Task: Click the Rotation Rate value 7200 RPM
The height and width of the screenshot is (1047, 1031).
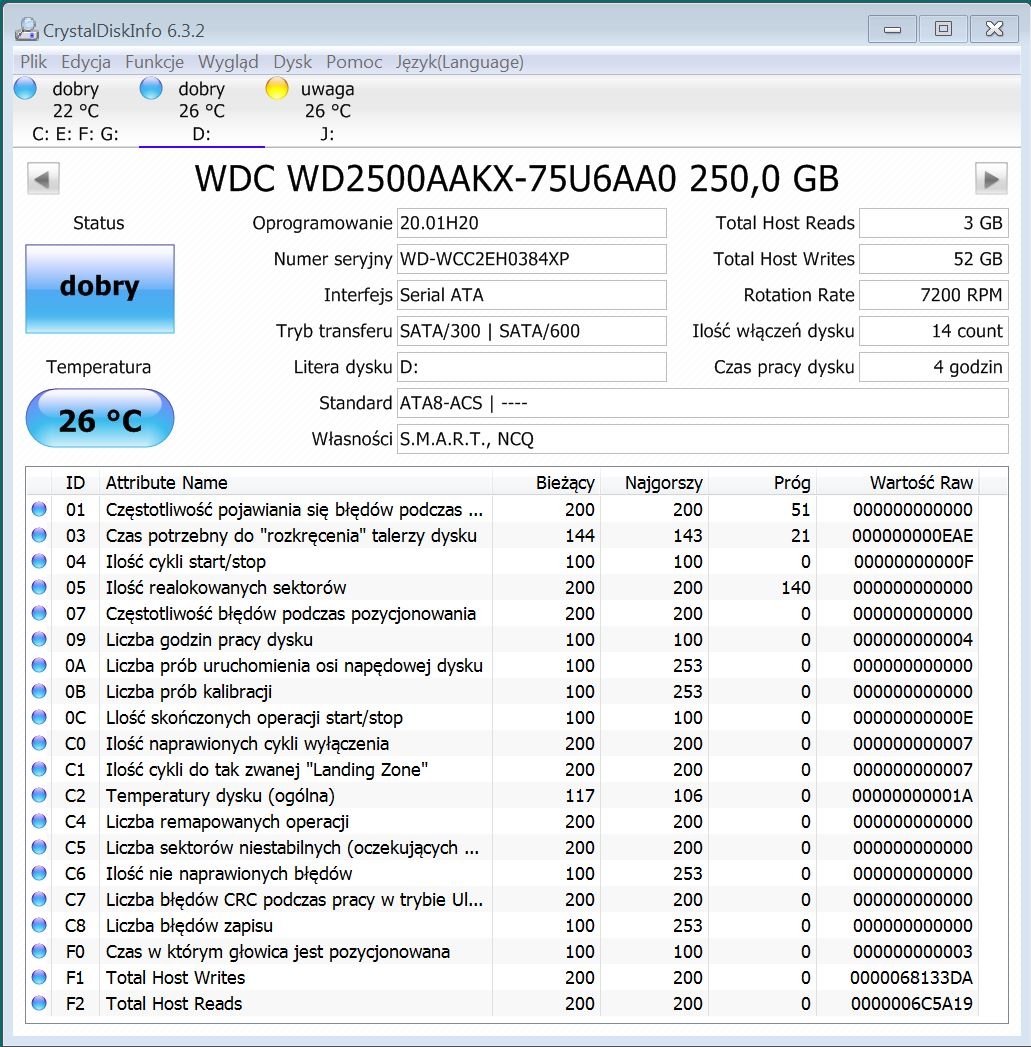Action: 934,295
